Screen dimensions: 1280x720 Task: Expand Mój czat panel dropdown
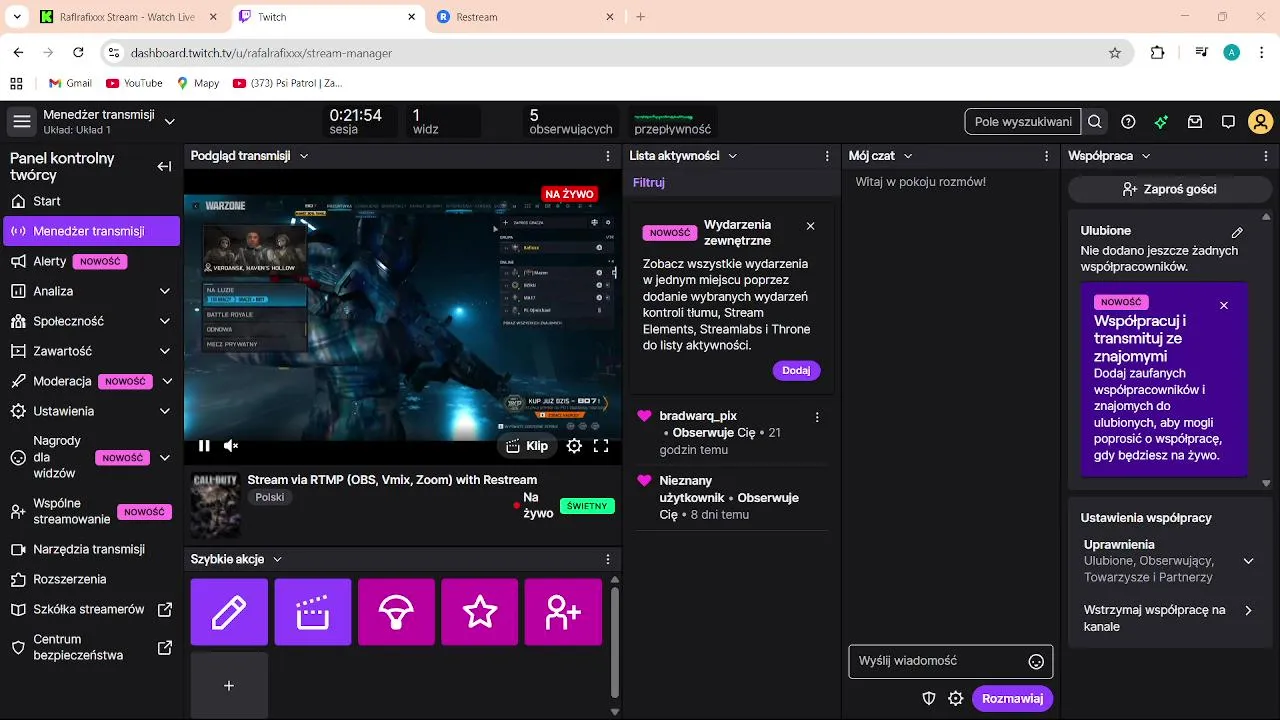[907, 156]
